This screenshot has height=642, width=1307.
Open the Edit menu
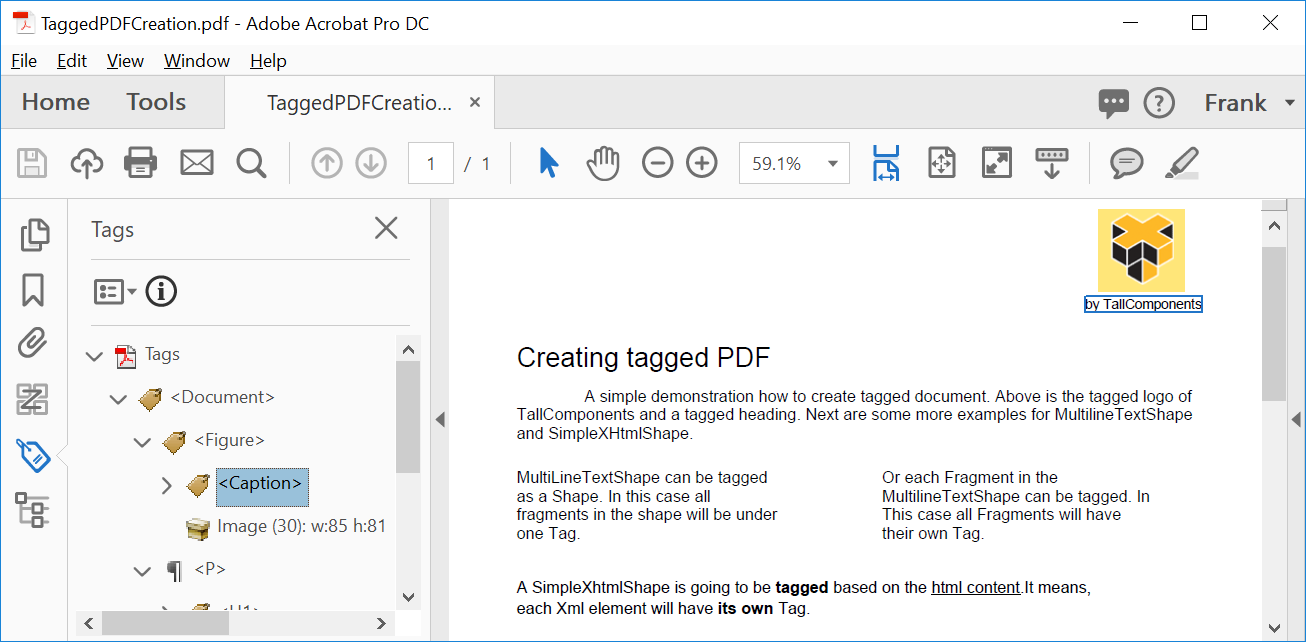pos(72,61)
